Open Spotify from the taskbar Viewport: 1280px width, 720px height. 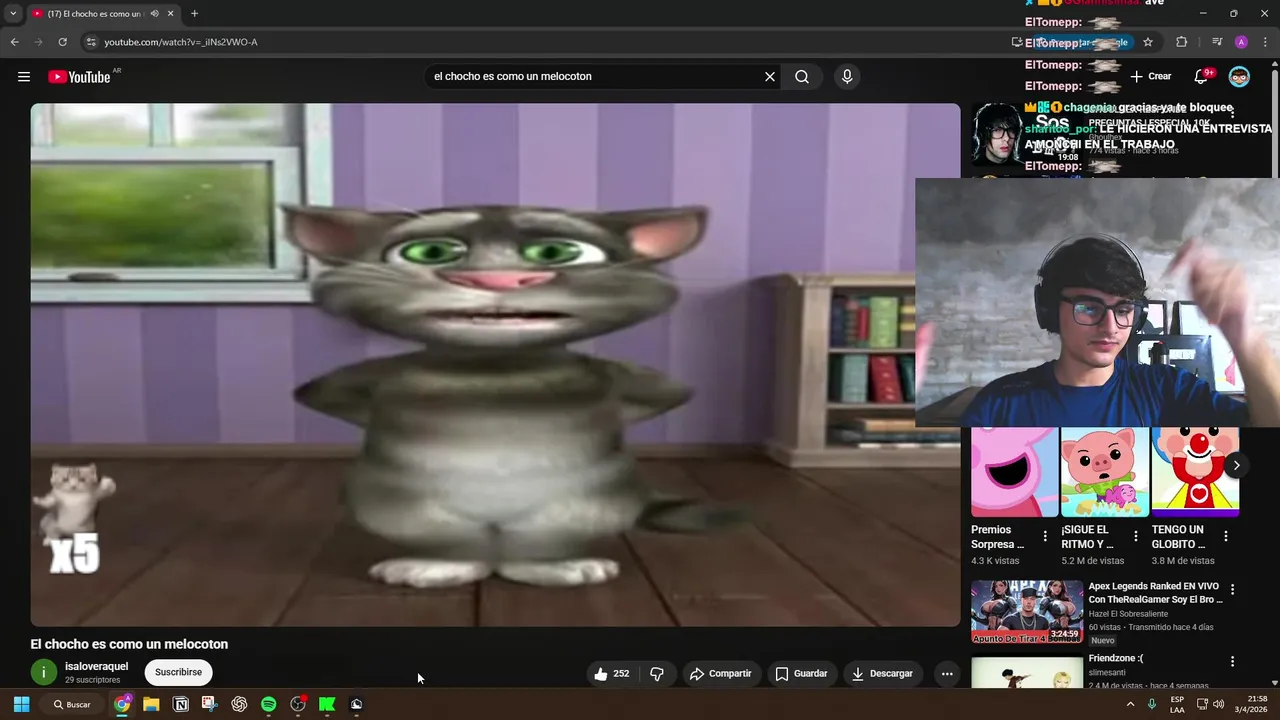268,704
